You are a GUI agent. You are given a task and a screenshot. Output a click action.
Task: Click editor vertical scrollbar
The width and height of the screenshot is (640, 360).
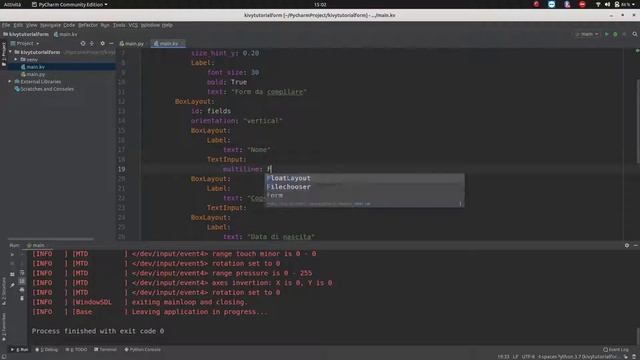638,122
